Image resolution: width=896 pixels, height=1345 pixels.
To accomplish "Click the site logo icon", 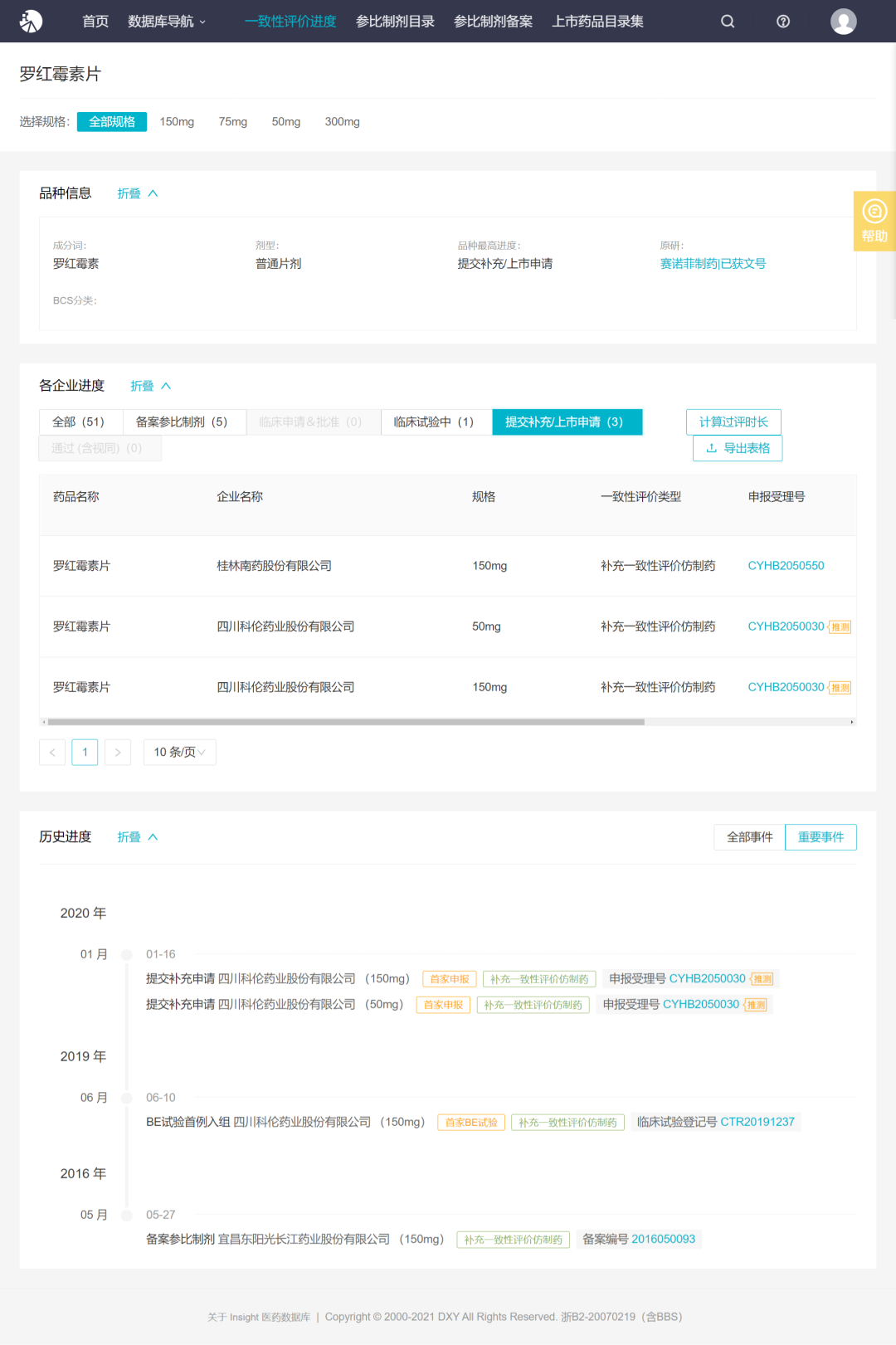I will pos(31,21).
